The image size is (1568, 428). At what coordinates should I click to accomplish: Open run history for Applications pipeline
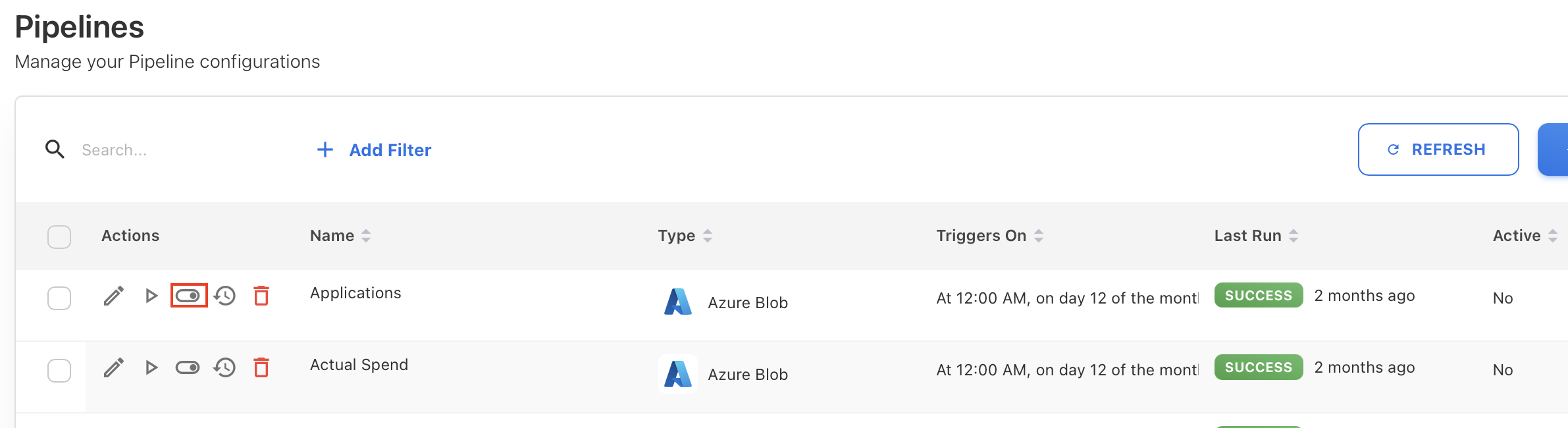tap(224, 296)
